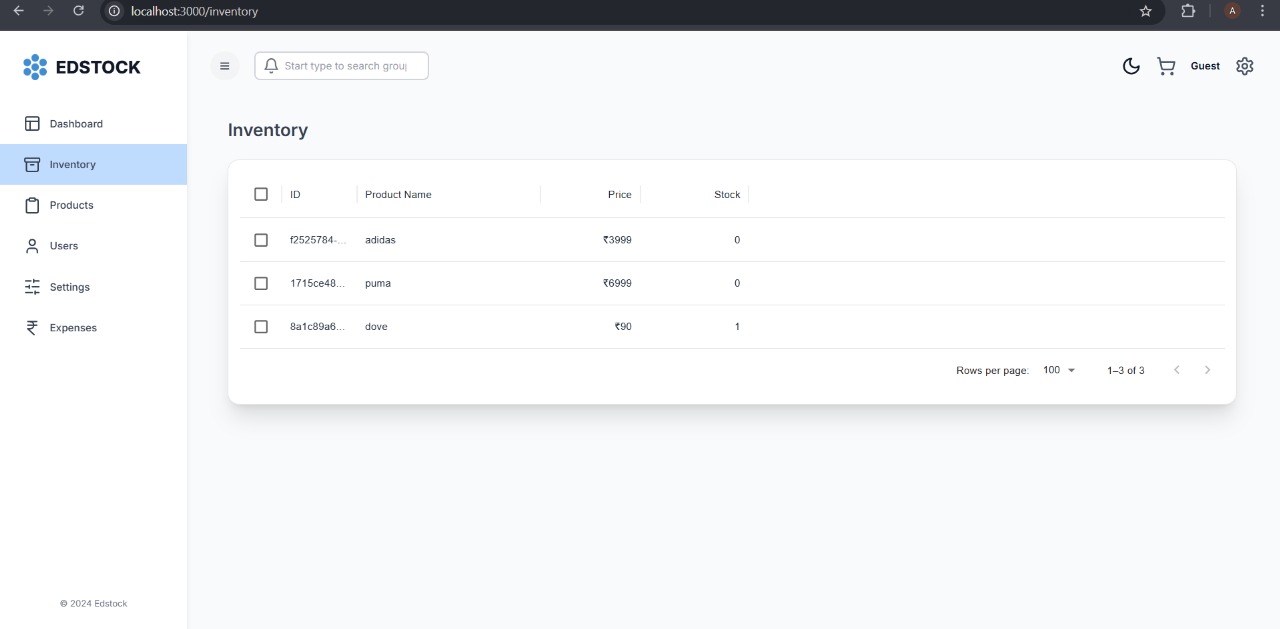This screenshot has width=1280, height=629.
Task: Click the bell icon in the search box
Action: coord(271,66)
